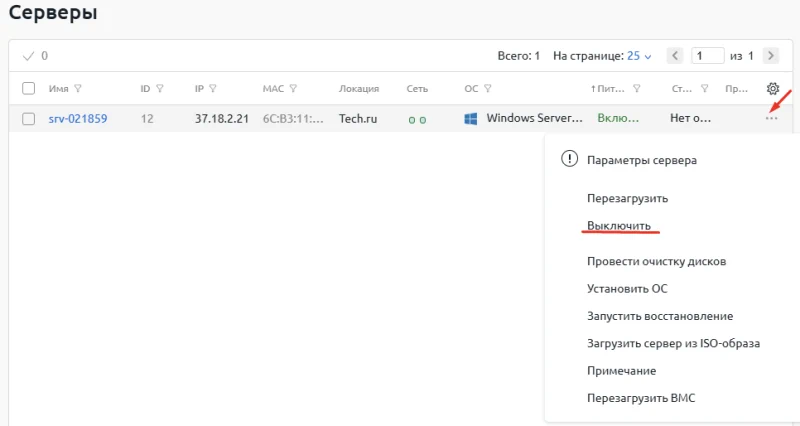The height and width of the screenshot is (426, 800).
Task: Click the Windows logo icon in row
Action: click(x=470, y=119)
